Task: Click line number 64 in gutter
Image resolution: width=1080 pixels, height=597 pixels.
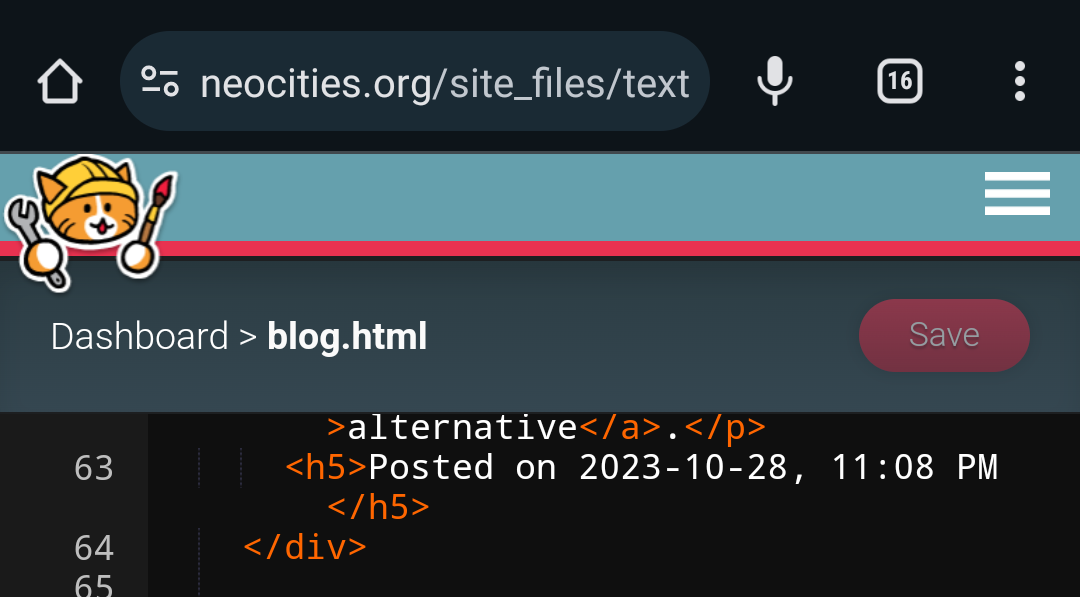Action: click(x=94, y=549)
